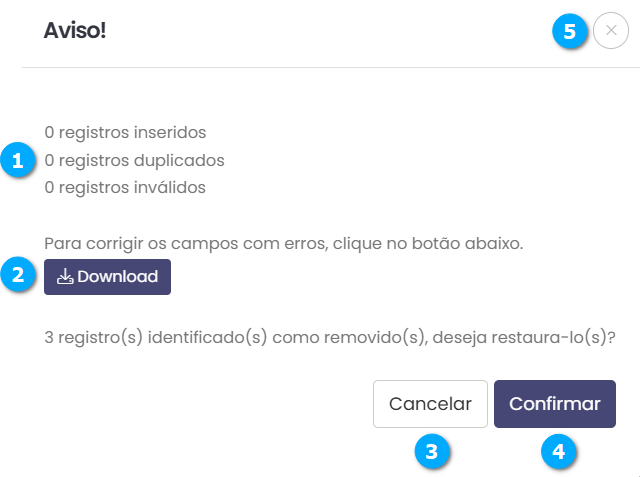
Task: Click the download tray icon
Action: (65, 277)
